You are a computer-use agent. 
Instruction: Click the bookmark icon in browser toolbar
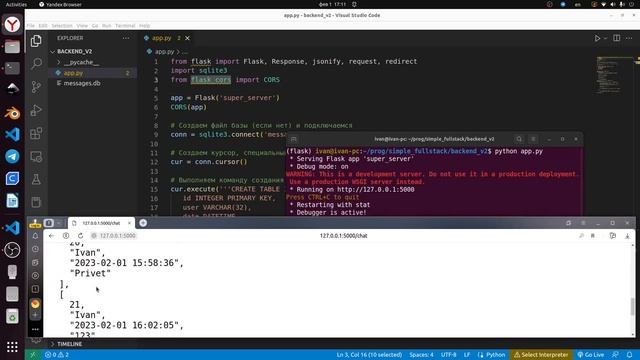point(593,236)
